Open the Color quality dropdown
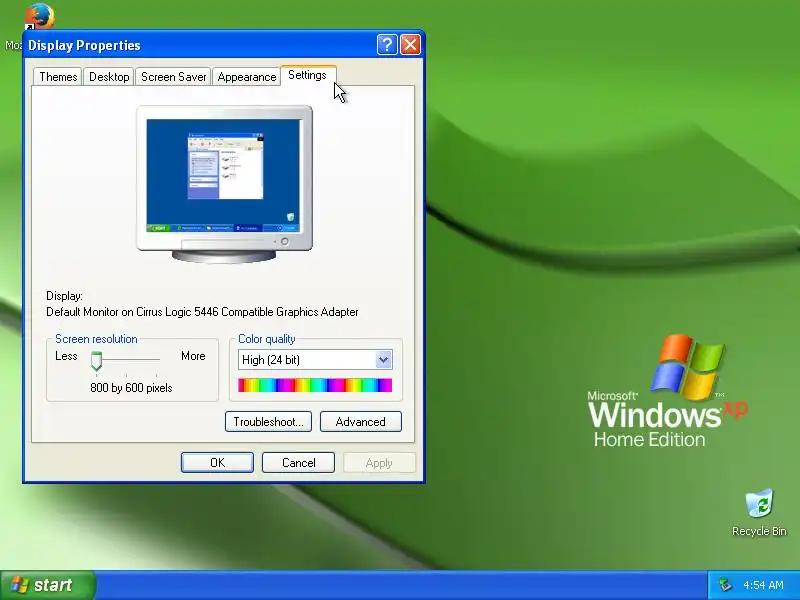This screenshot has width=800, height=600. tap(315, 360)
